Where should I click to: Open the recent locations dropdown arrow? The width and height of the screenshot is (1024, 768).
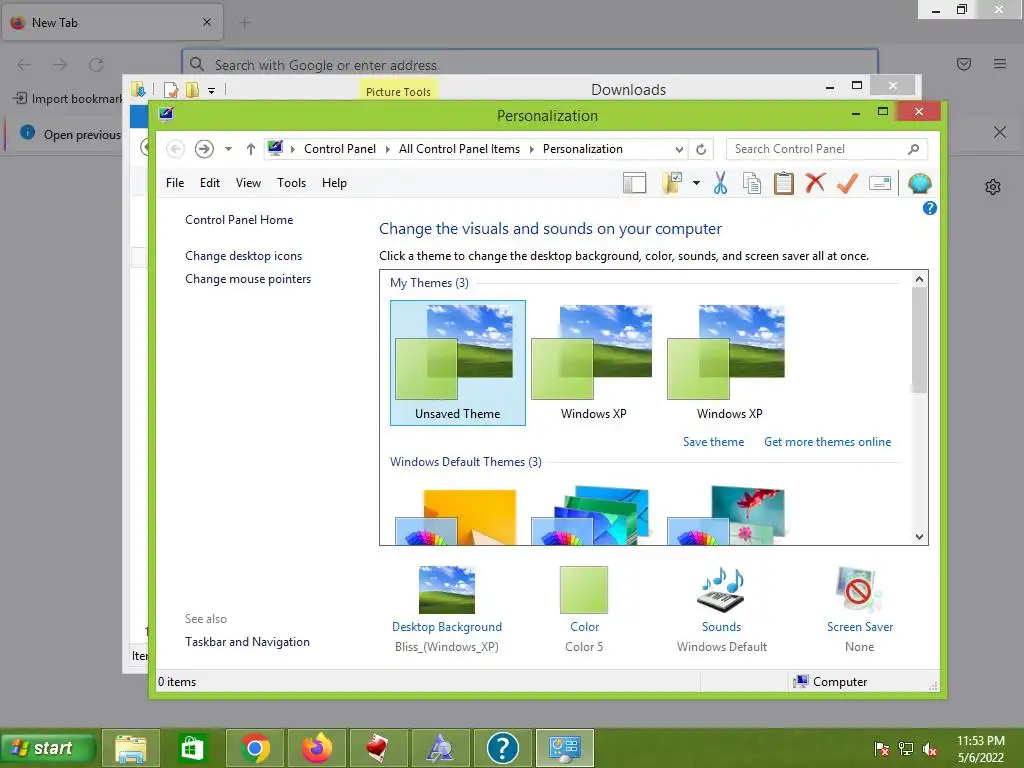tap(228, 149)
